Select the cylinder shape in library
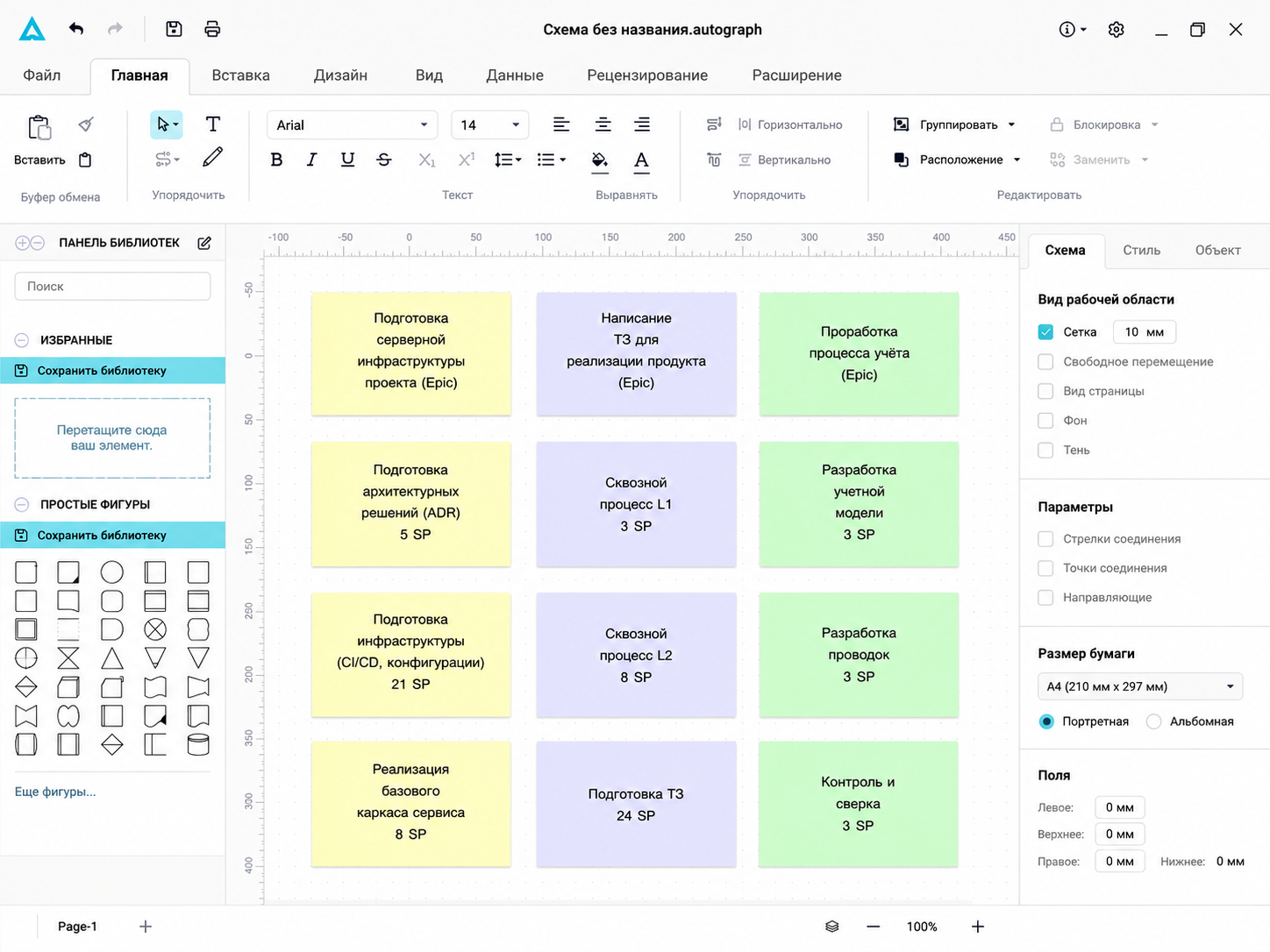 pos(198,745)
